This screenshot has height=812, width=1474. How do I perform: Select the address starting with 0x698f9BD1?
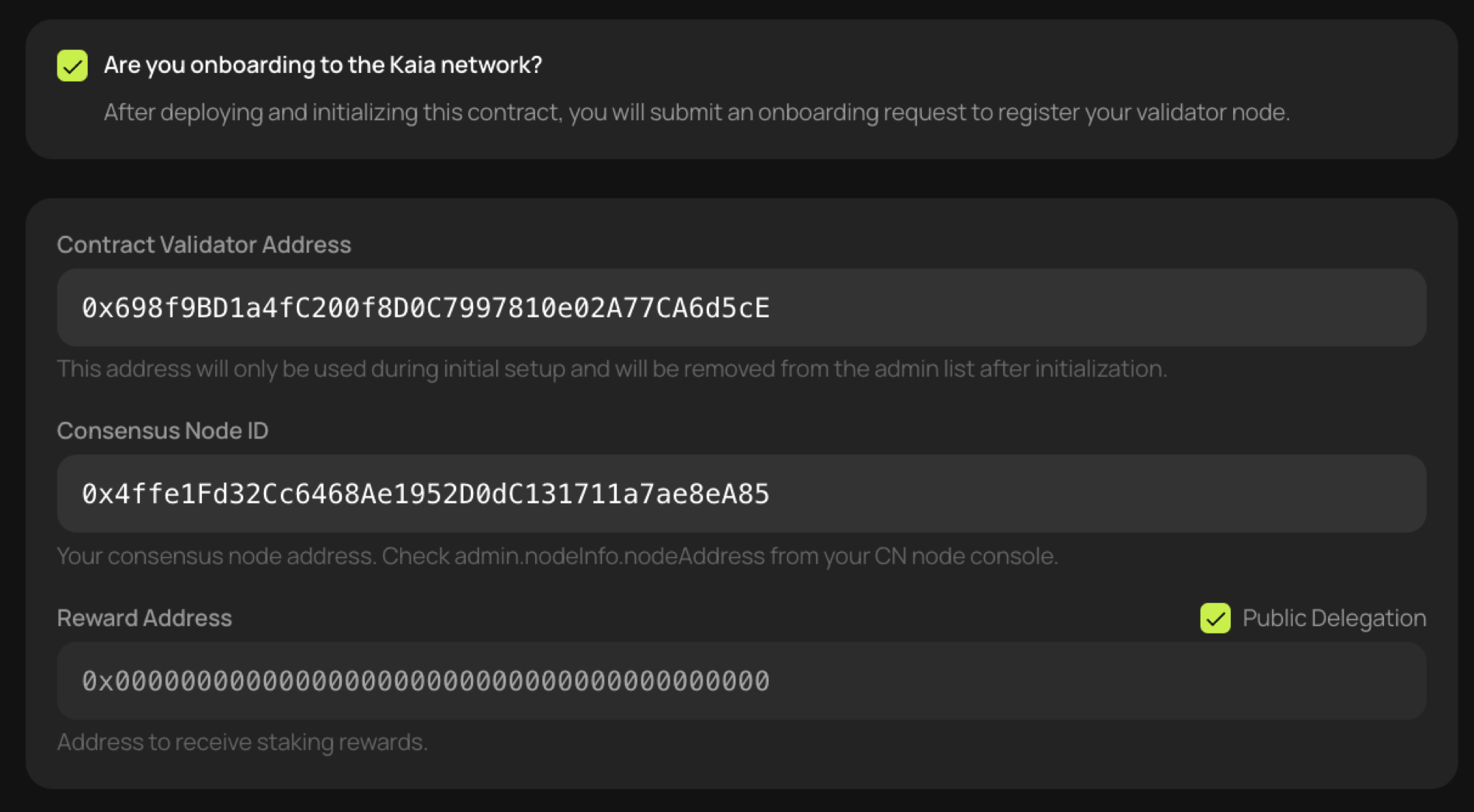coord(426,308)
